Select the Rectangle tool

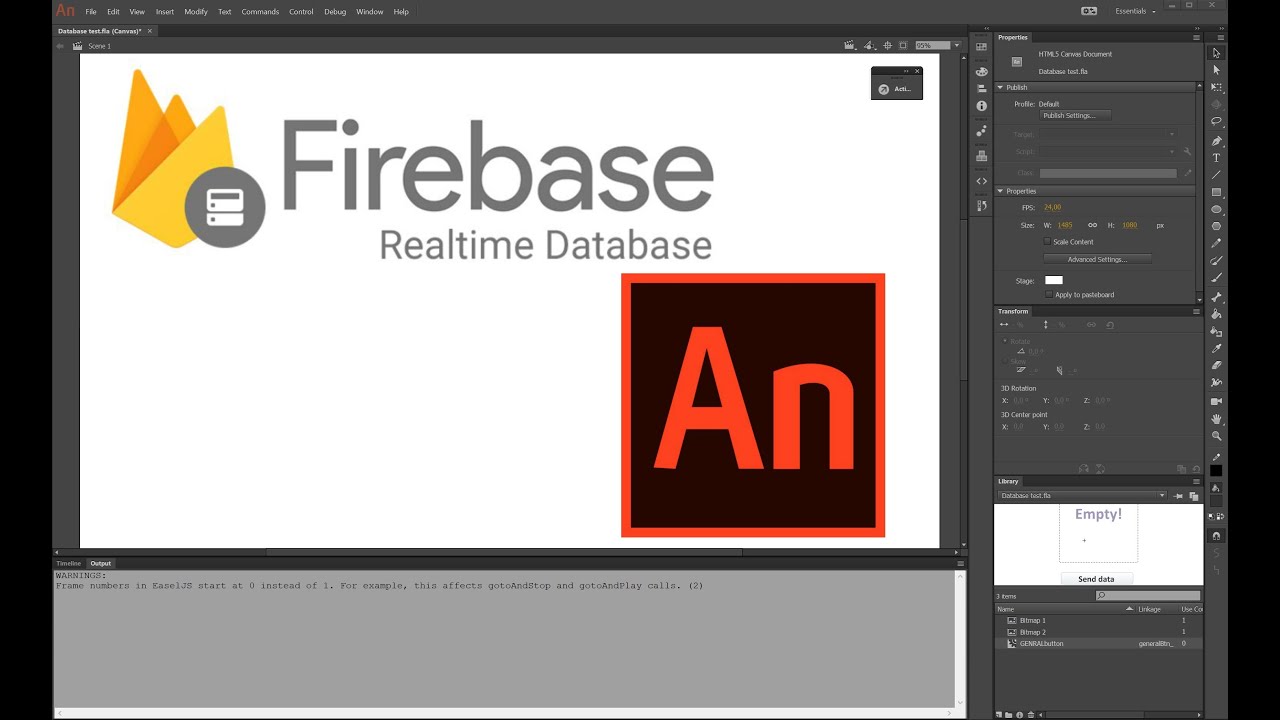coord(1216,192)
